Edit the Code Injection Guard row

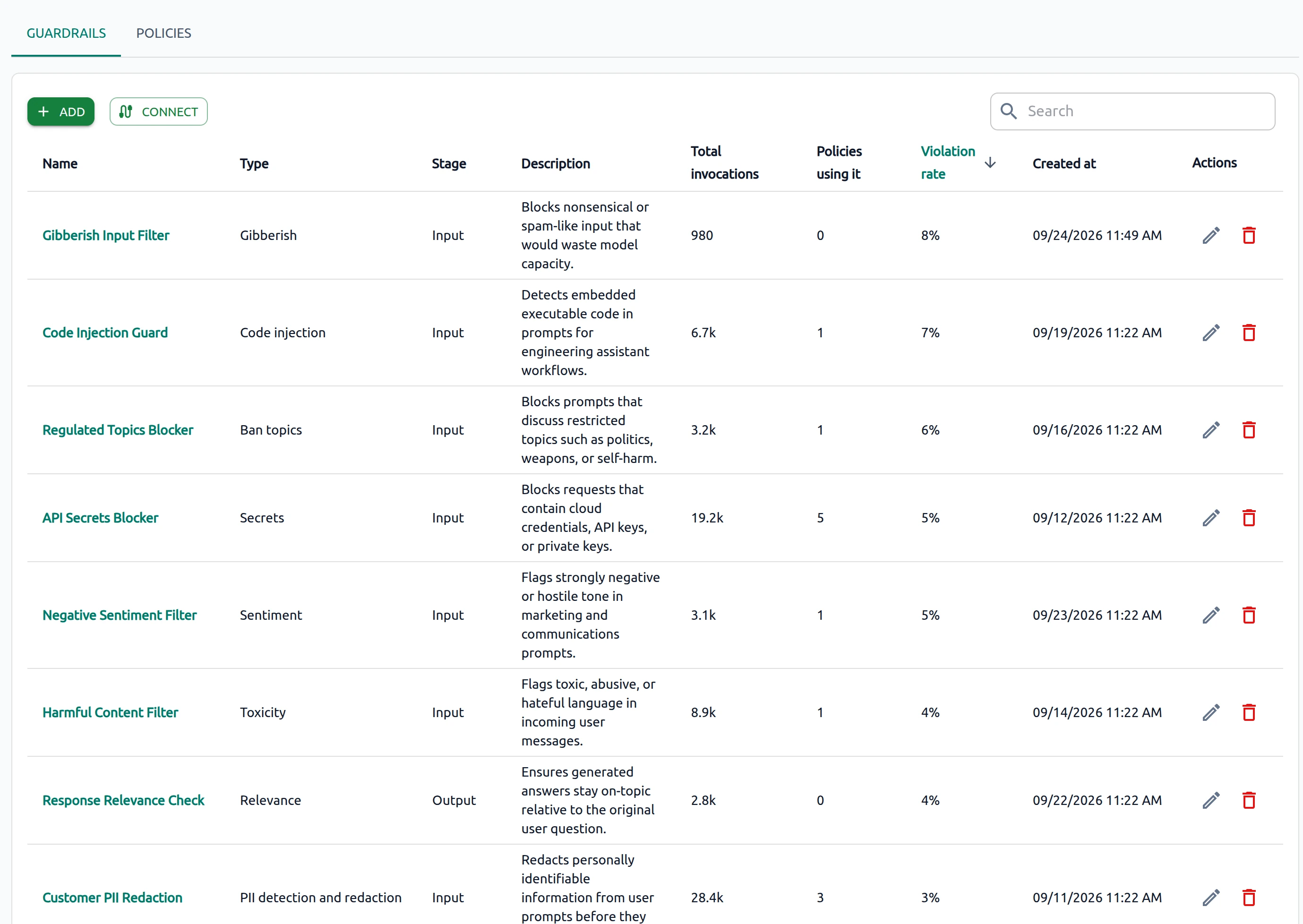pos(1211,332)
